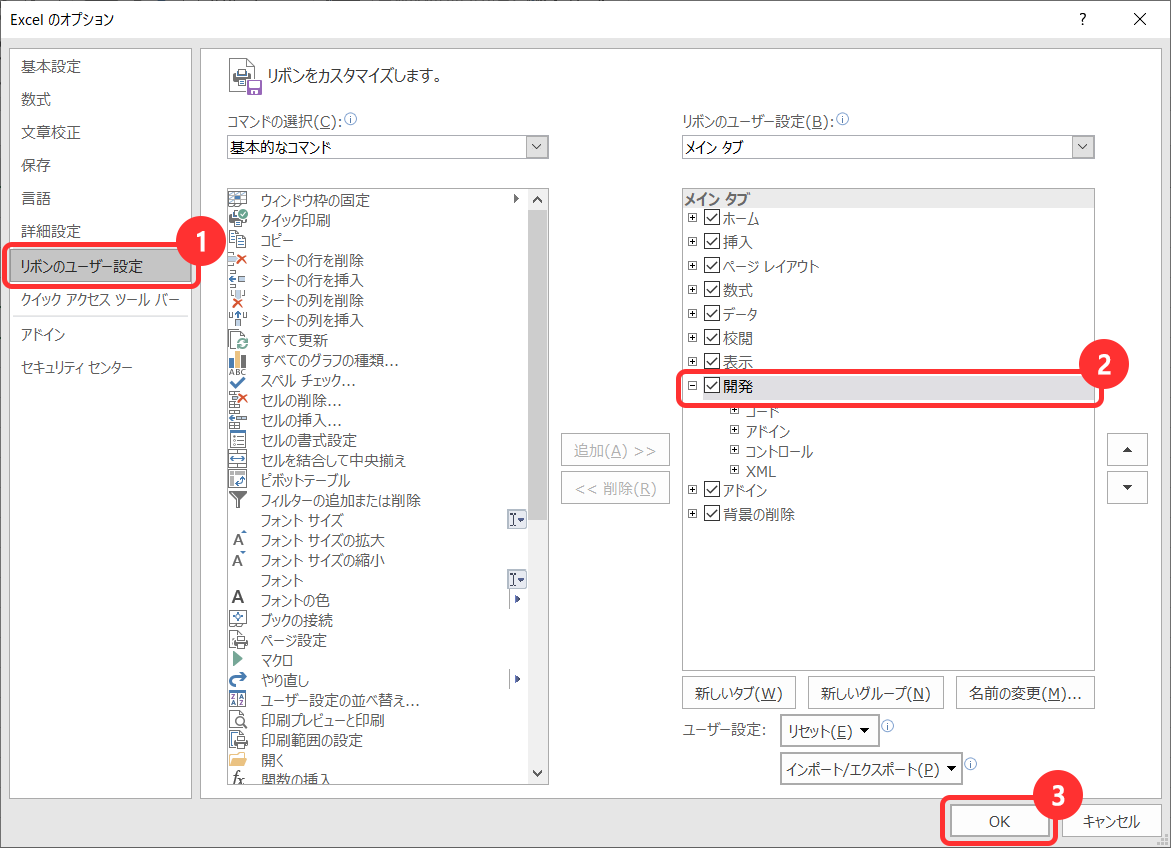Select the Copy (コピー) command icon
Image resolution: width=1171 pixels, height=848 pixels.
coord(238,240)
